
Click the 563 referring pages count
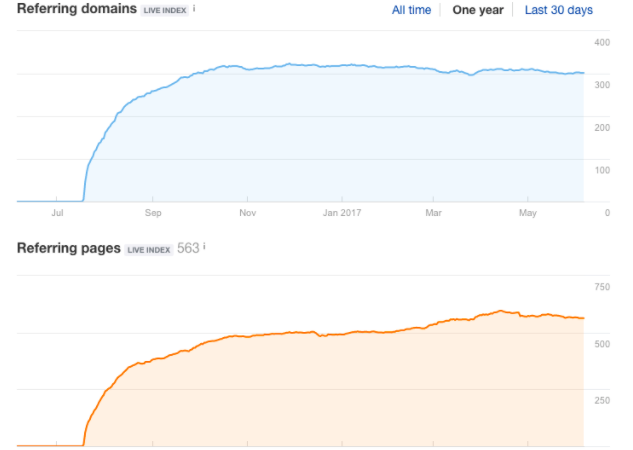(x=188, y=247)
